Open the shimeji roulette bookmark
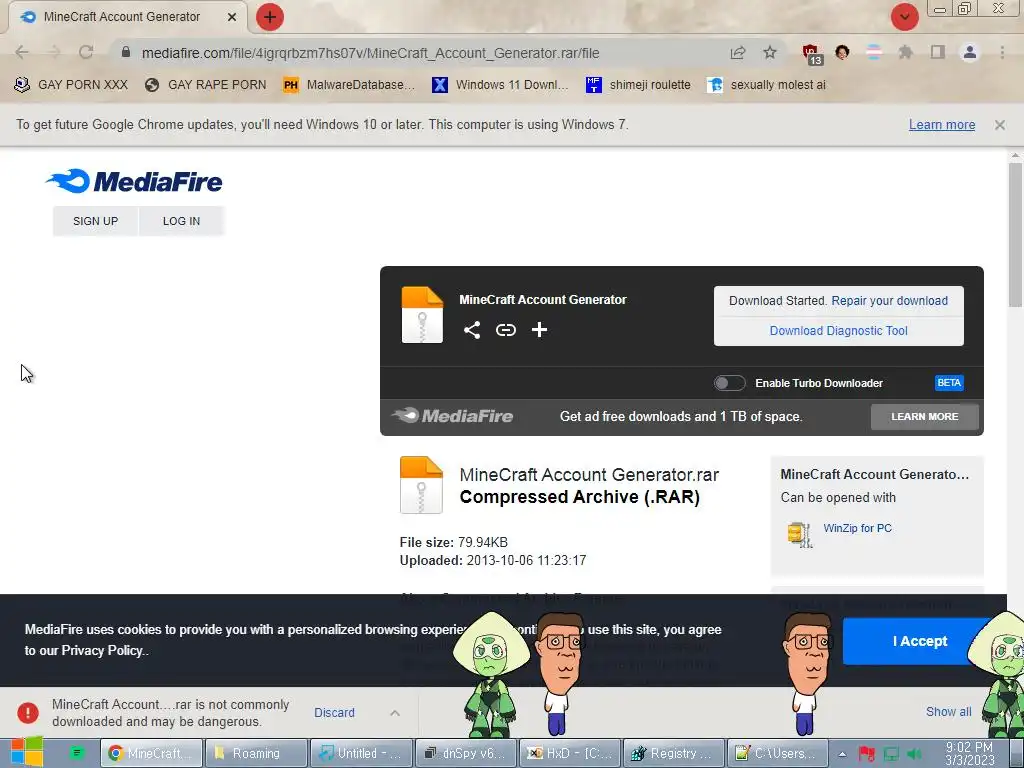Image resolution: width=1024 pixels, height=768 pixels. point(638,85)
